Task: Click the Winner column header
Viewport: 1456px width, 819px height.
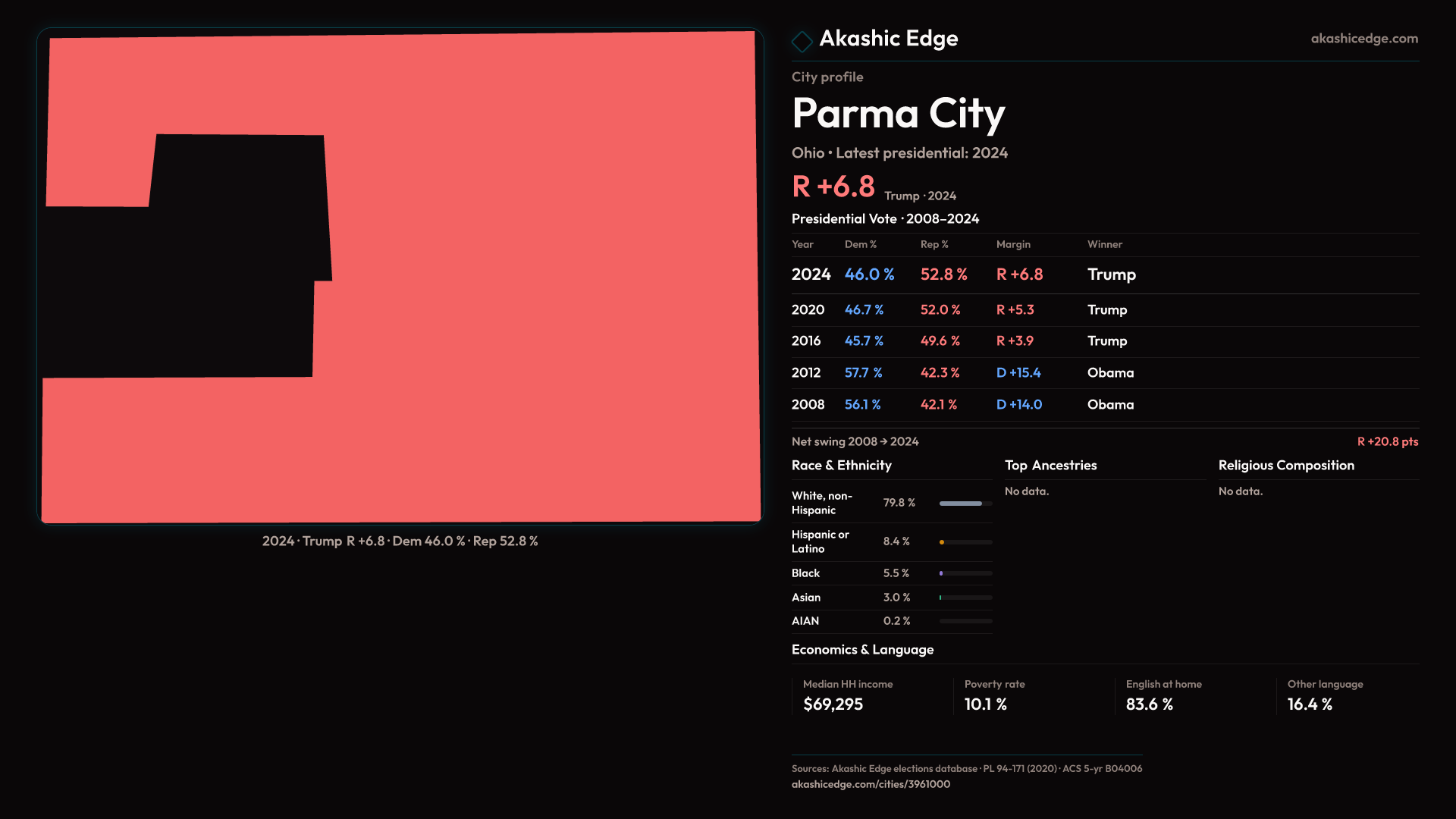Action: pos(1104,244)
